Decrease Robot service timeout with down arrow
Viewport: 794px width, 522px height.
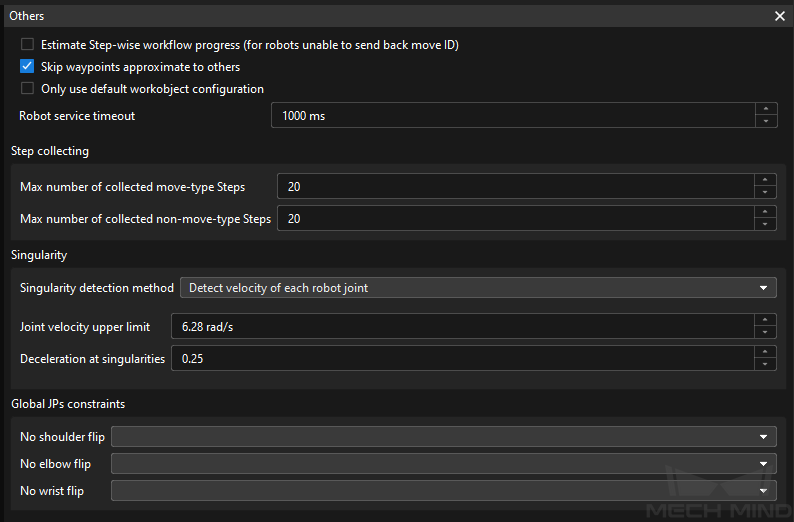coord(766,121)
